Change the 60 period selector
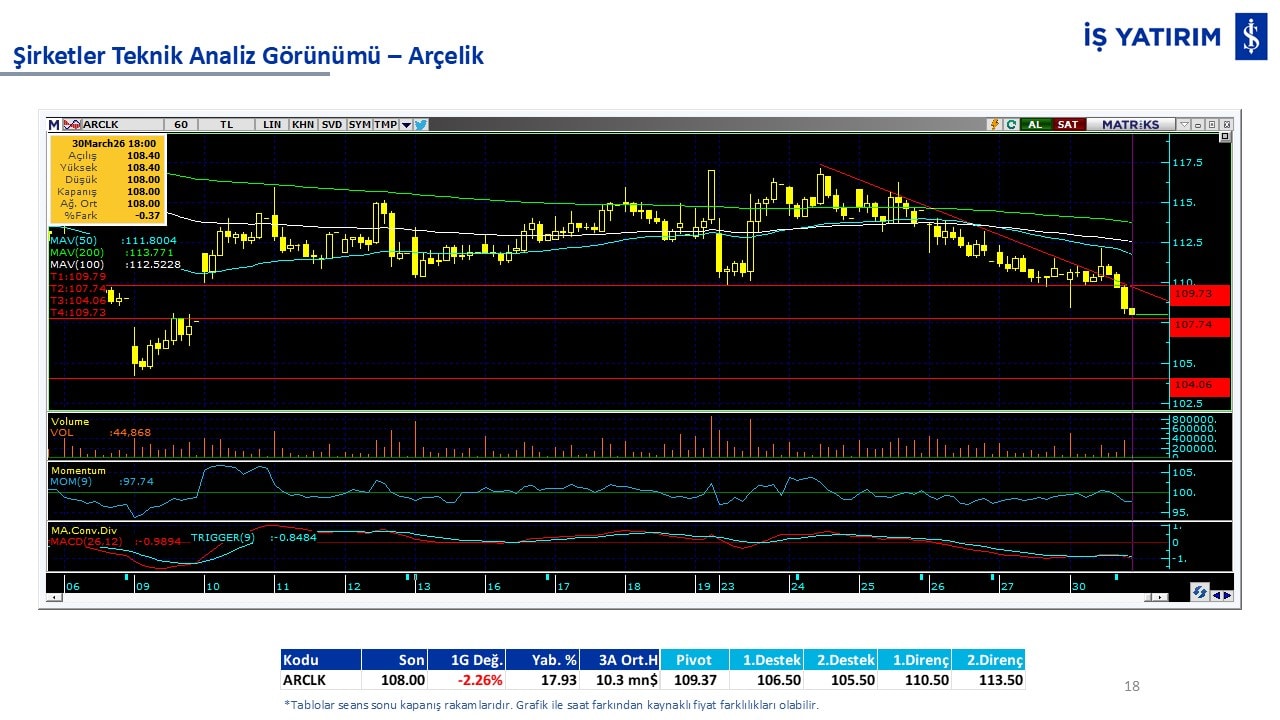The width and height of the screenshot is (1280, 720). 181,125
